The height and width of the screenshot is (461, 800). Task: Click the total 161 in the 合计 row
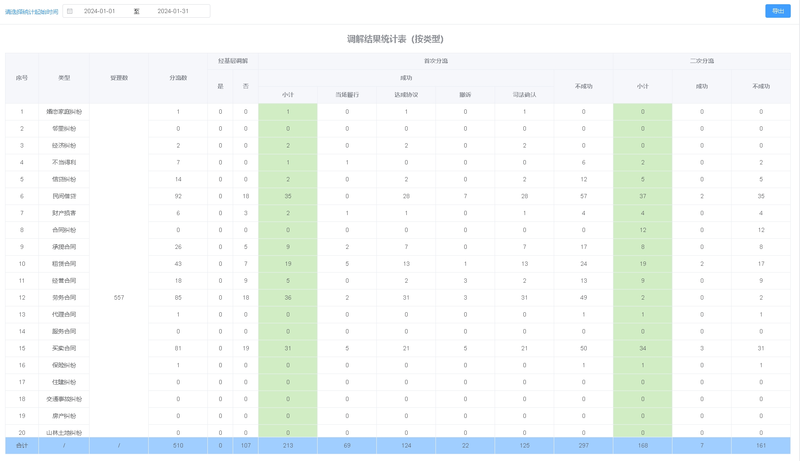[761, 445]
